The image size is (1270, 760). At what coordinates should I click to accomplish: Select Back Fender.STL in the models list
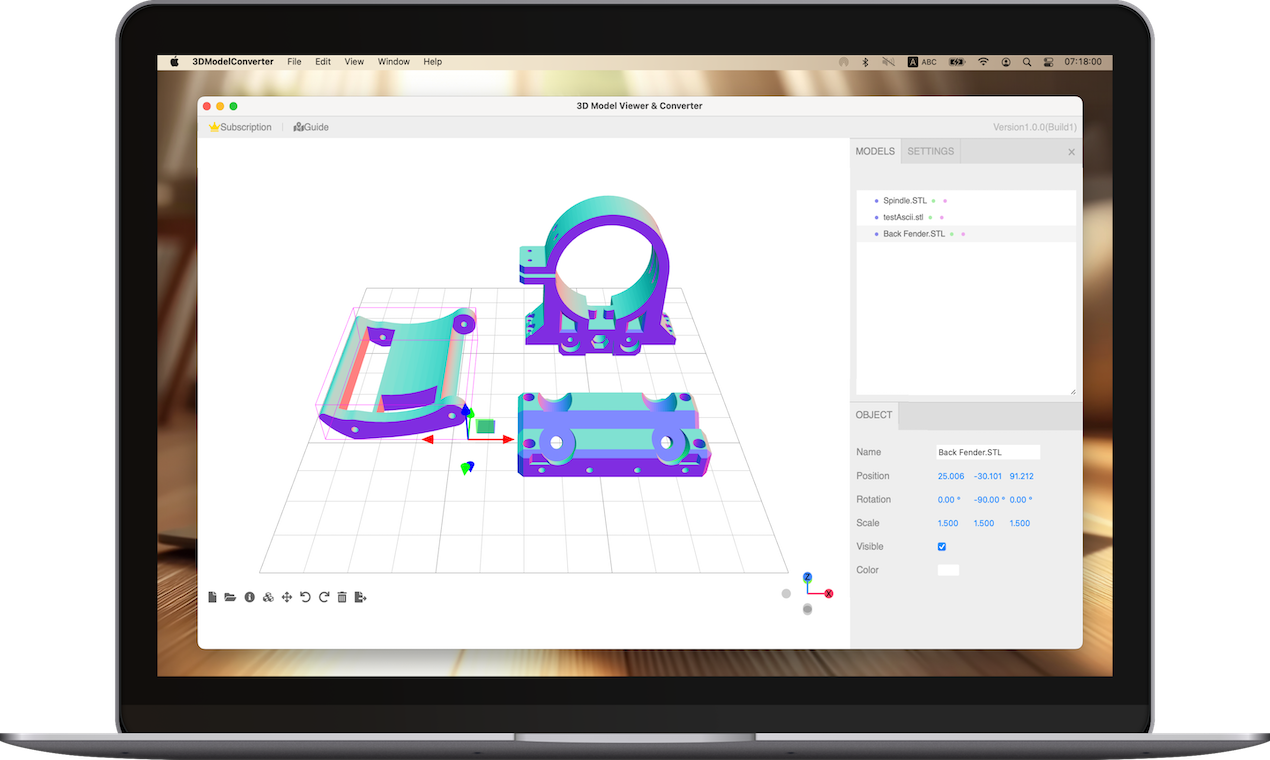pos(966,234)
